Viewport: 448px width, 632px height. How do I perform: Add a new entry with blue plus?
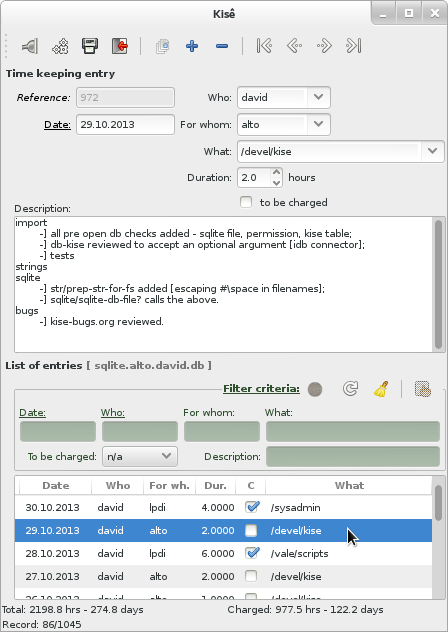click(x=192, y=46)
